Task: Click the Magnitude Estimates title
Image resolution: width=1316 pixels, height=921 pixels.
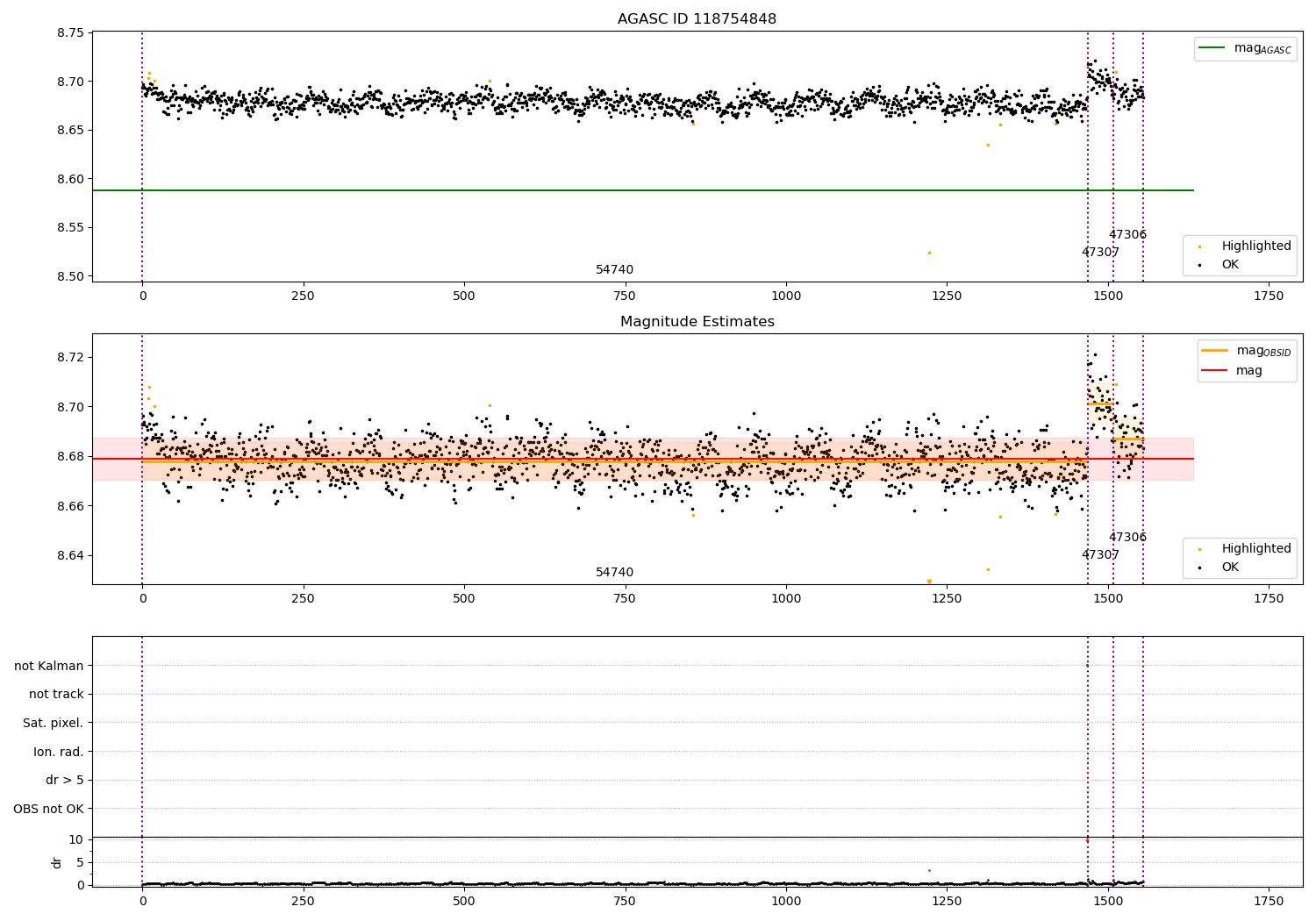Action: [x=697, y=322]
